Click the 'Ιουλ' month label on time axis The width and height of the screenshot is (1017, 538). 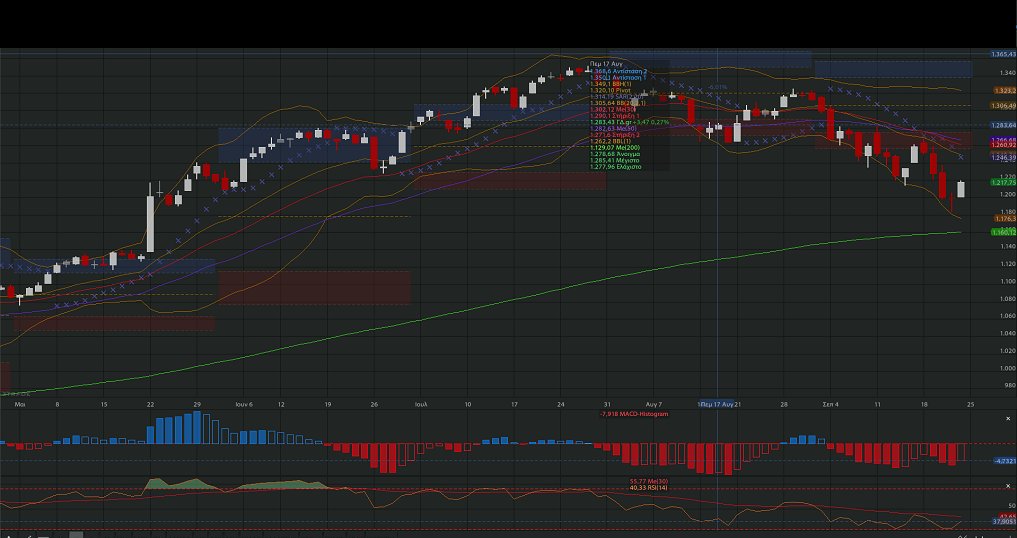click(x=421, y=404)
